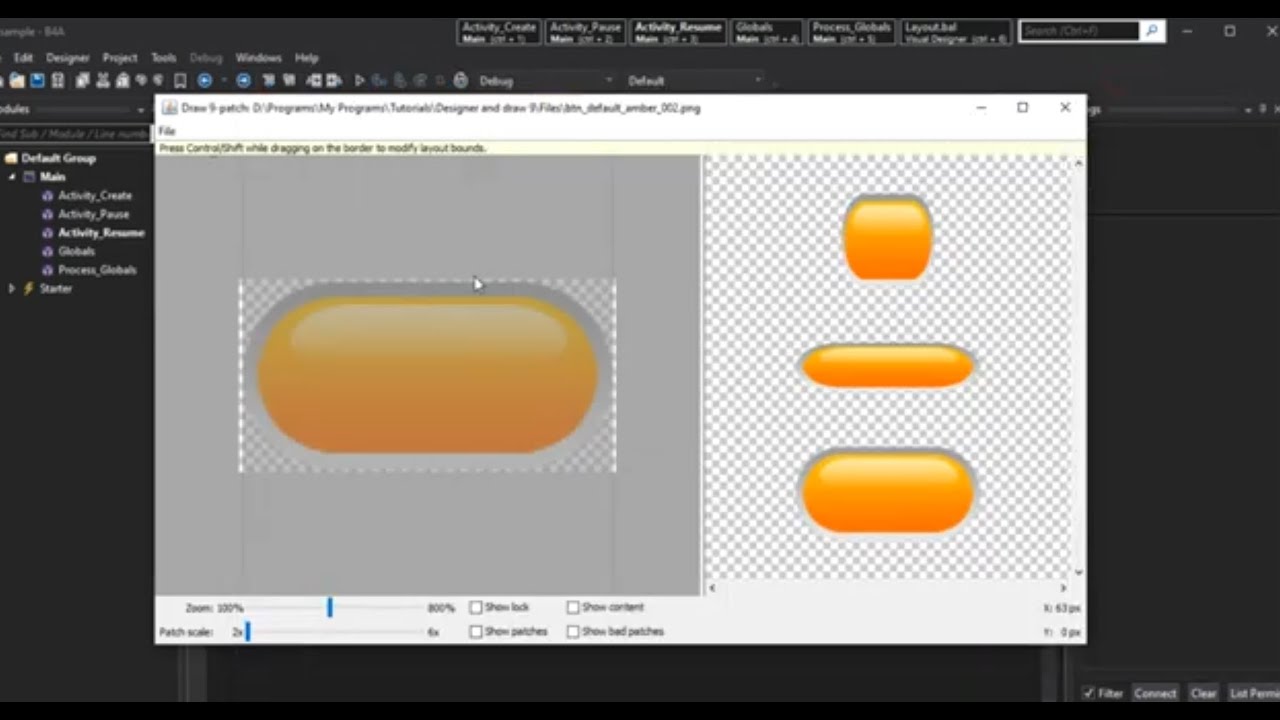Screen dimensions: 1280x720
Task: Expand the Starter module tree node
Action: (12, 288)
